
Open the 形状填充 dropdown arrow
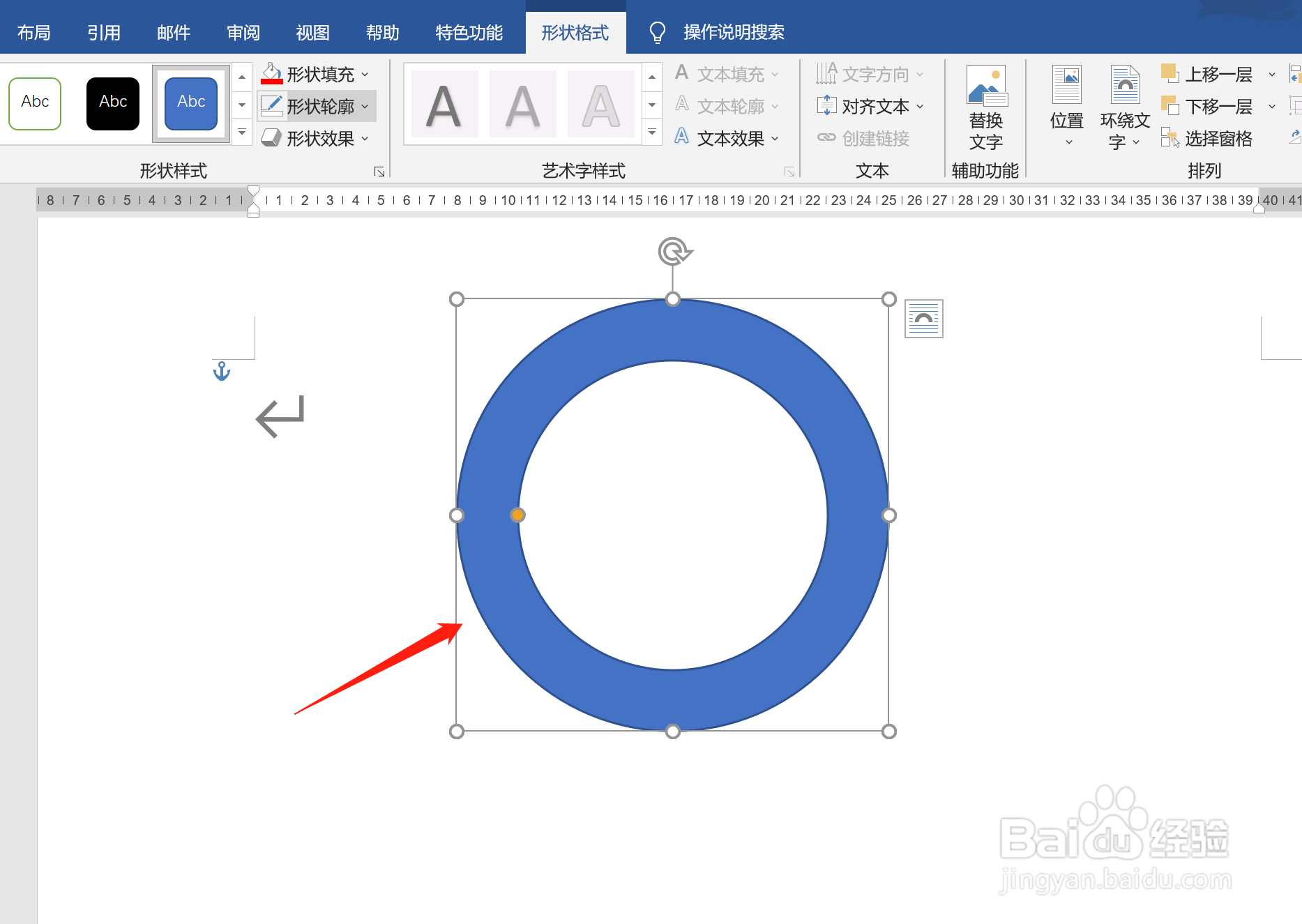(365, 74)
